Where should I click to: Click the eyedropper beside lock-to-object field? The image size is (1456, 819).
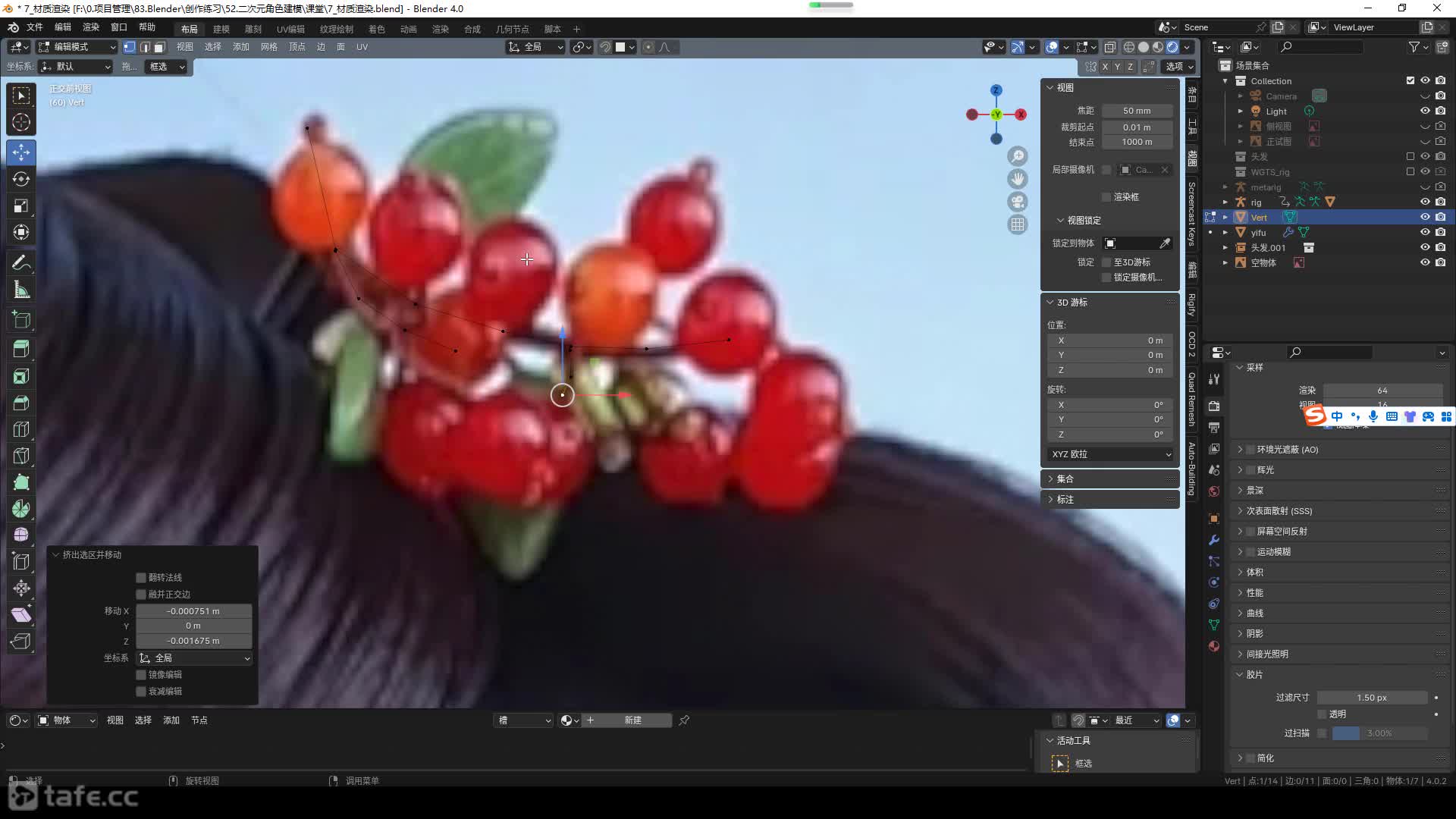1165,243
